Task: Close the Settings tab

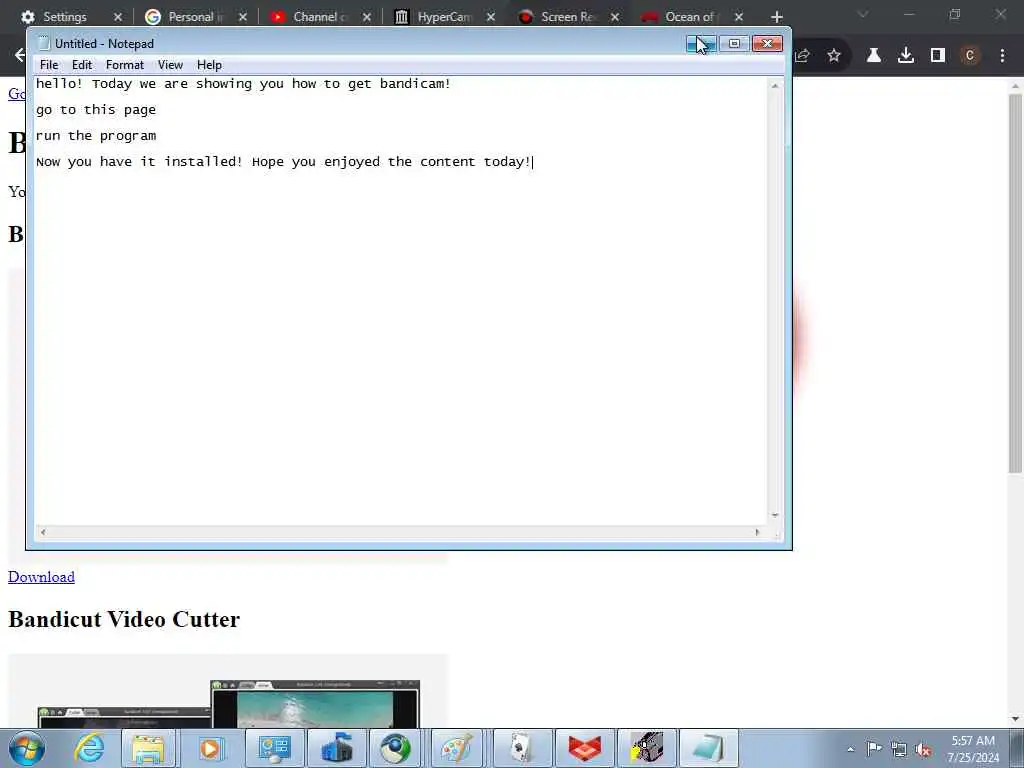Action: point(118,17)
